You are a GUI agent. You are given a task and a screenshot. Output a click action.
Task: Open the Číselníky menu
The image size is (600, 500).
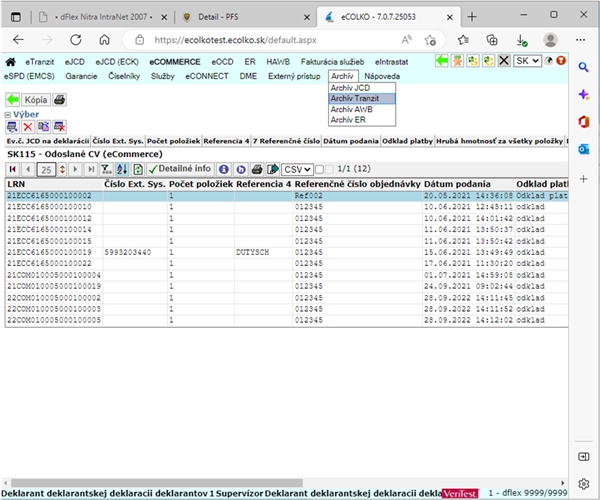124,76
